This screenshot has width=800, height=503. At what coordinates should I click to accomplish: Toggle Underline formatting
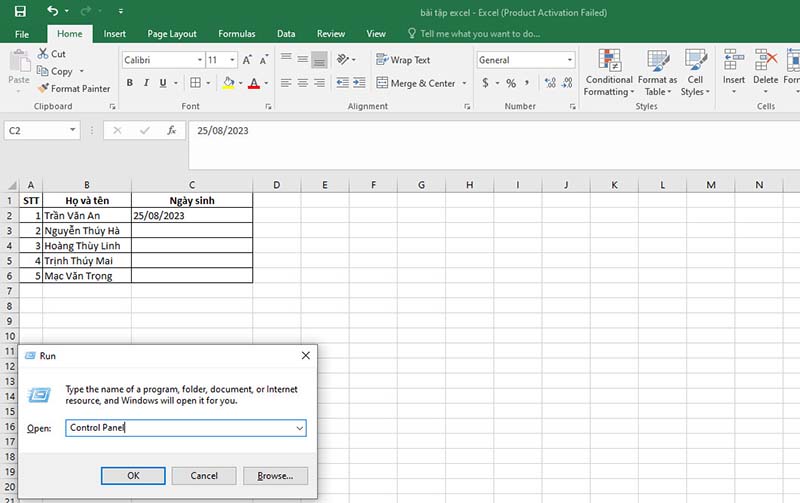click(163, 83)
